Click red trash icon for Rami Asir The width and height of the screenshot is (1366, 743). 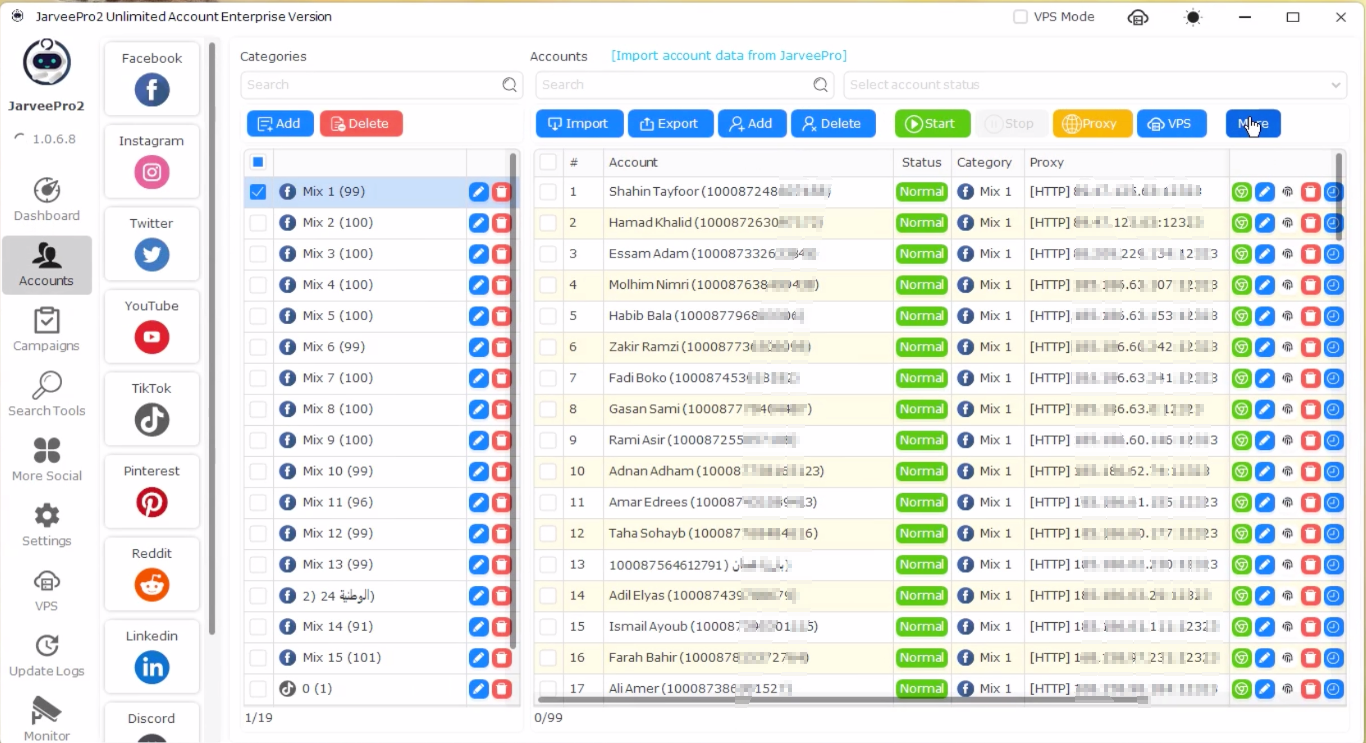pos(1311,440)
